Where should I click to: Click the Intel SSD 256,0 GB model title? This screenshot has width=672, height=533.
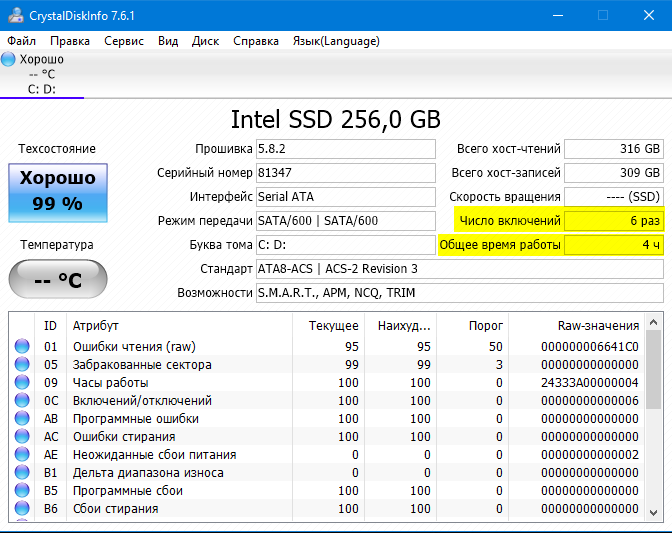click(x=336, y=120)
